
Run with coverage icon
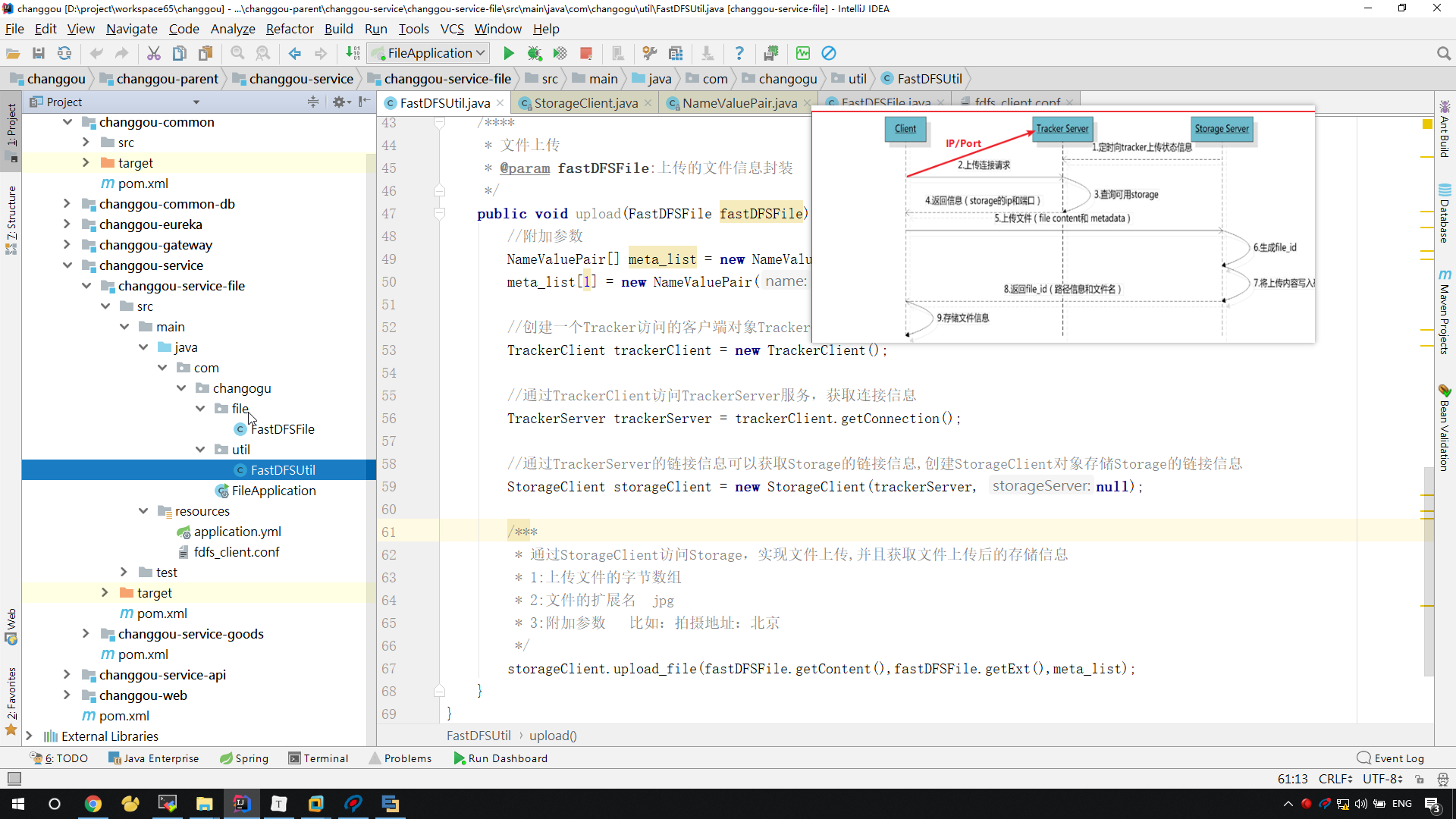point(560,53)
